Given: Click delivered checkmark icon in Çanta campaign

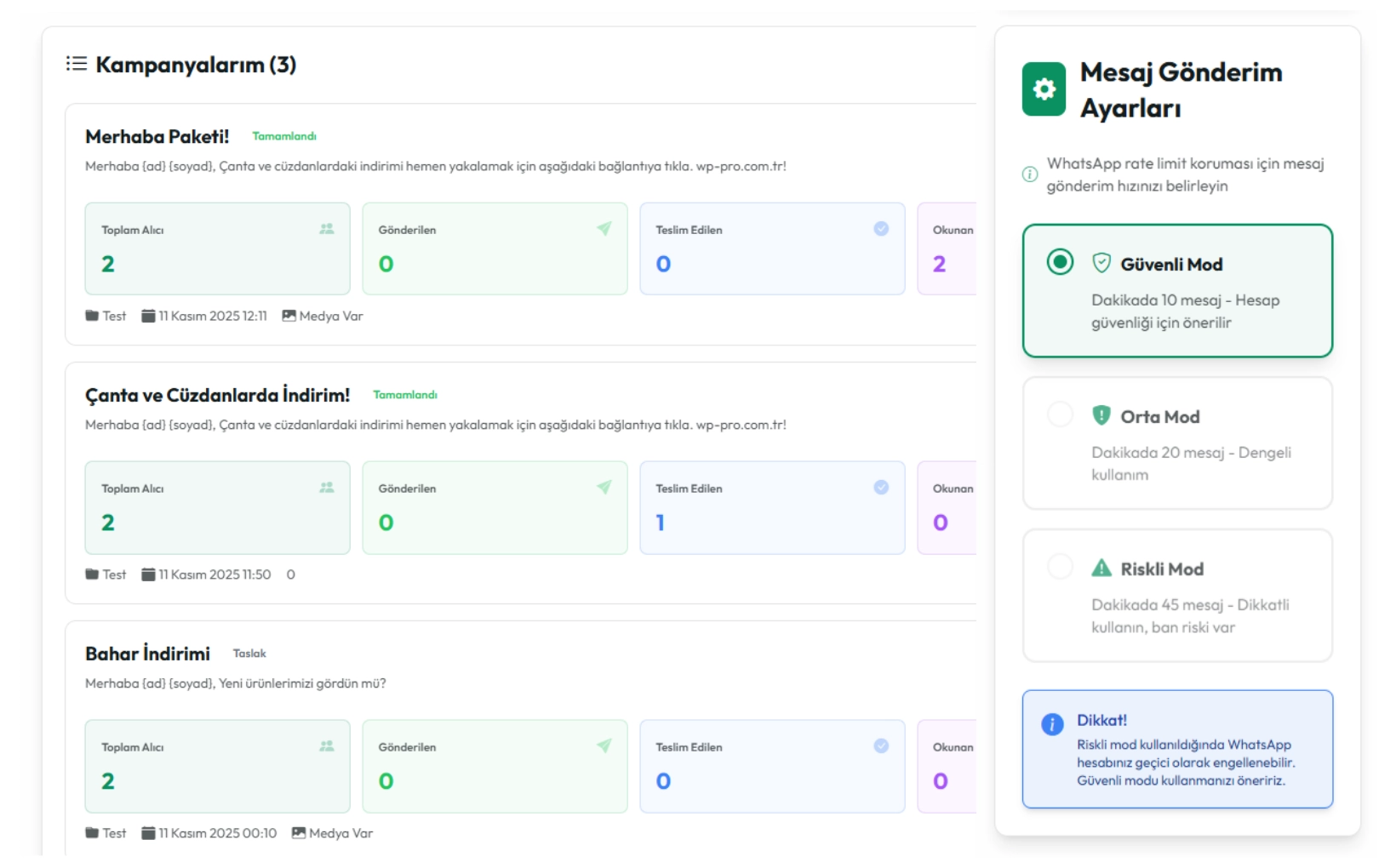Looking at the screenshot, I should pyautogui.click(x=881, y=488).
